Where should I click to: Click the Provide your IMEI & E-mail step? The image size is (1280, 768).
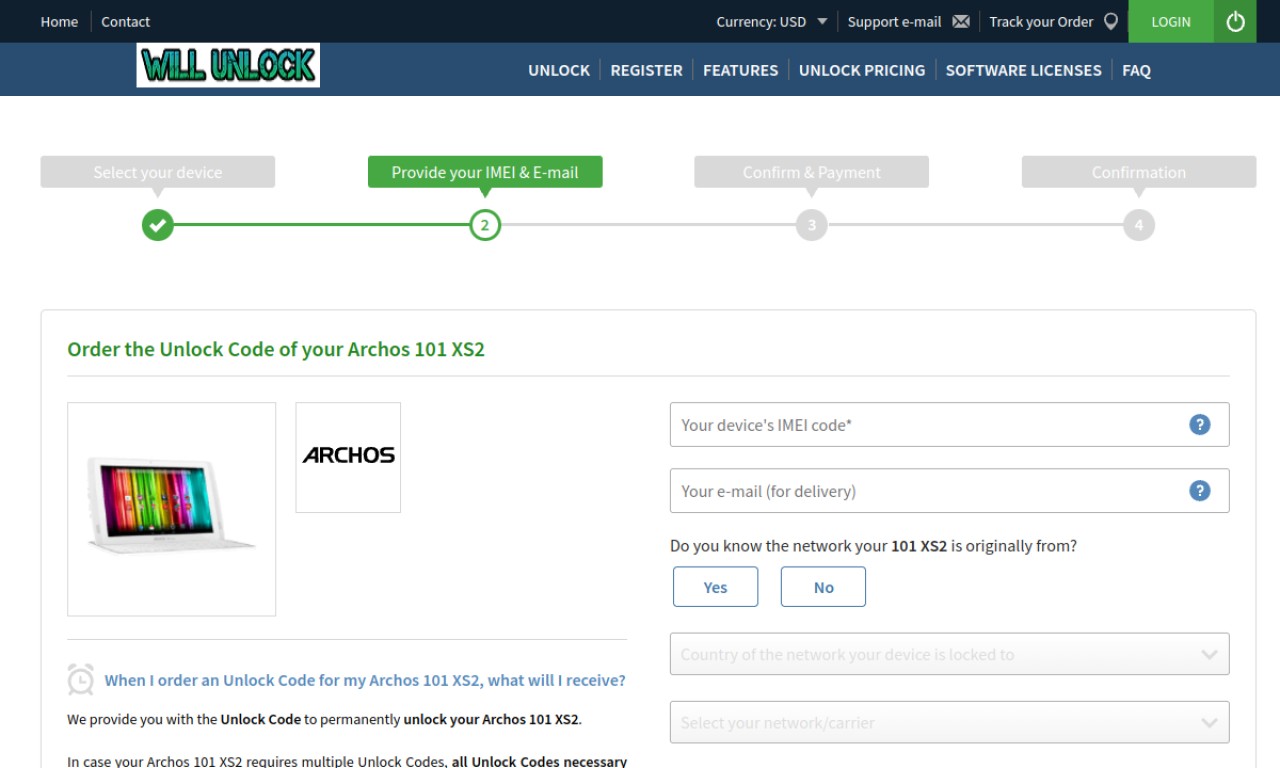coord(485,172)
